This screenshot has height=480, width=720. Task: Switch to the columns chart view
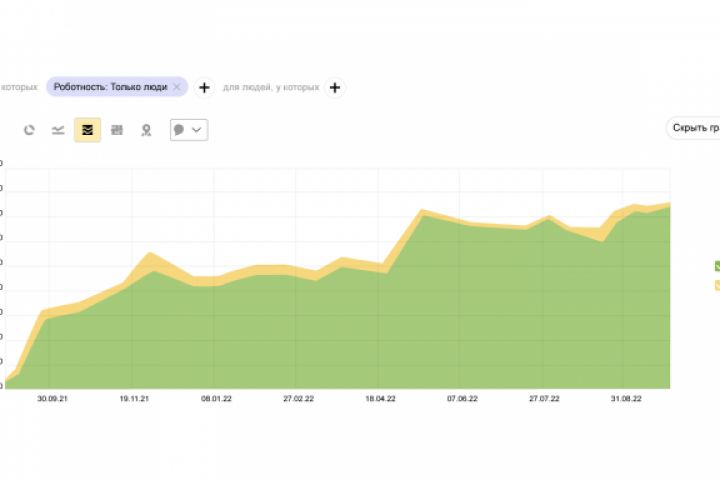117,130
